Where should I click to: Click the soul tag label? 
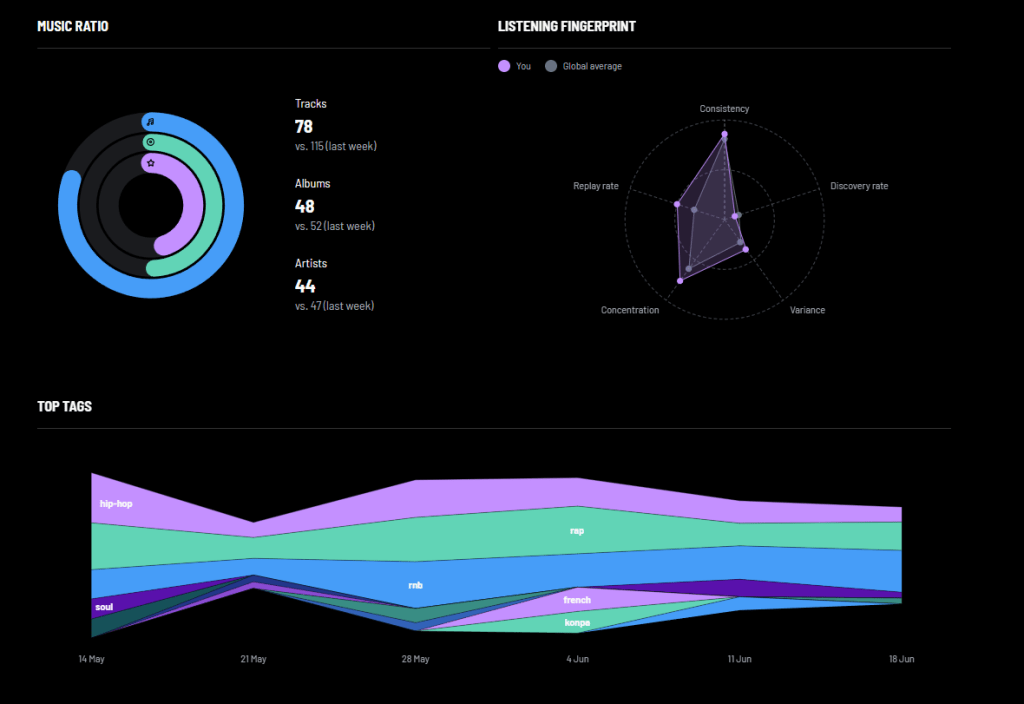(x=104, y=607)
